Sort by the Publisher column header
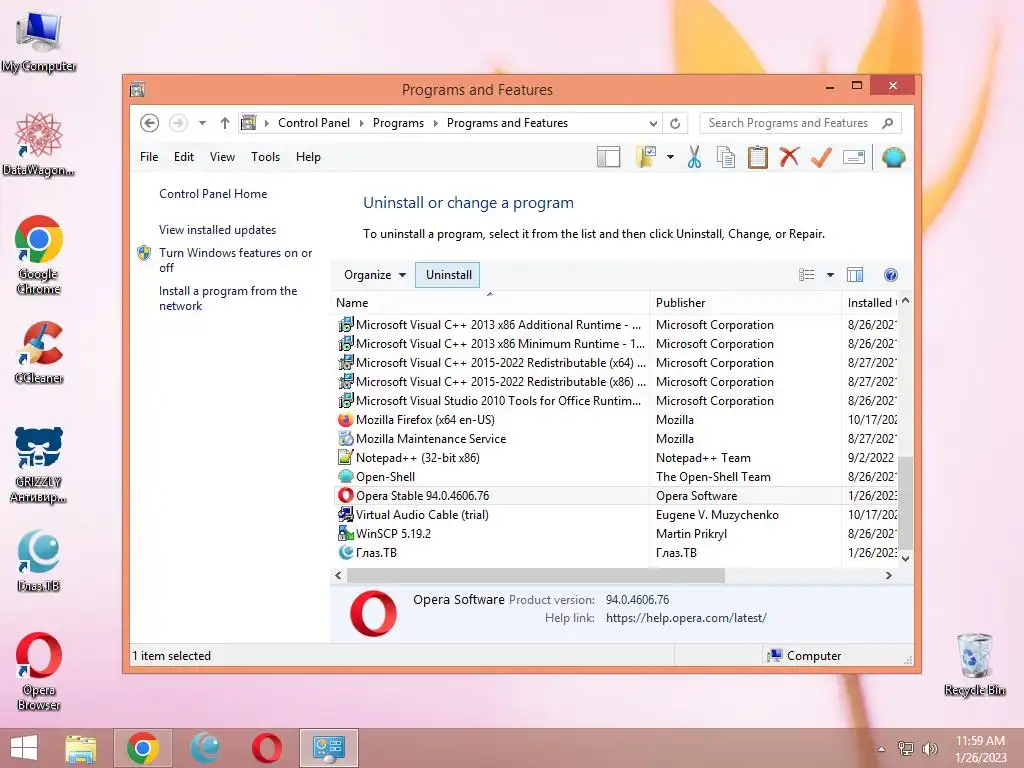Image resolution: width=1024 pixels, height=768 pixels. pos(745,303)
